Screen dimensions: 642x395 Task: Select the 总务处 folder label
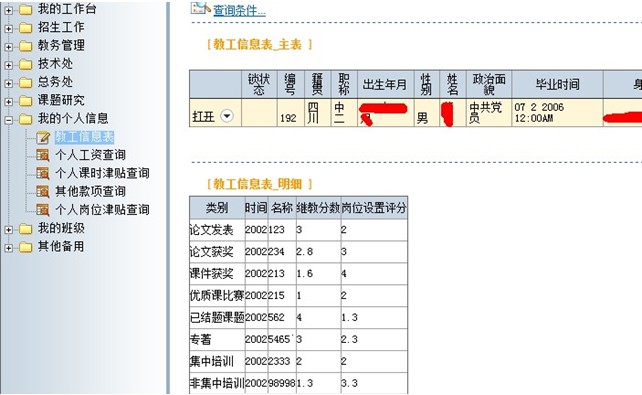click(x=55, y=82)
